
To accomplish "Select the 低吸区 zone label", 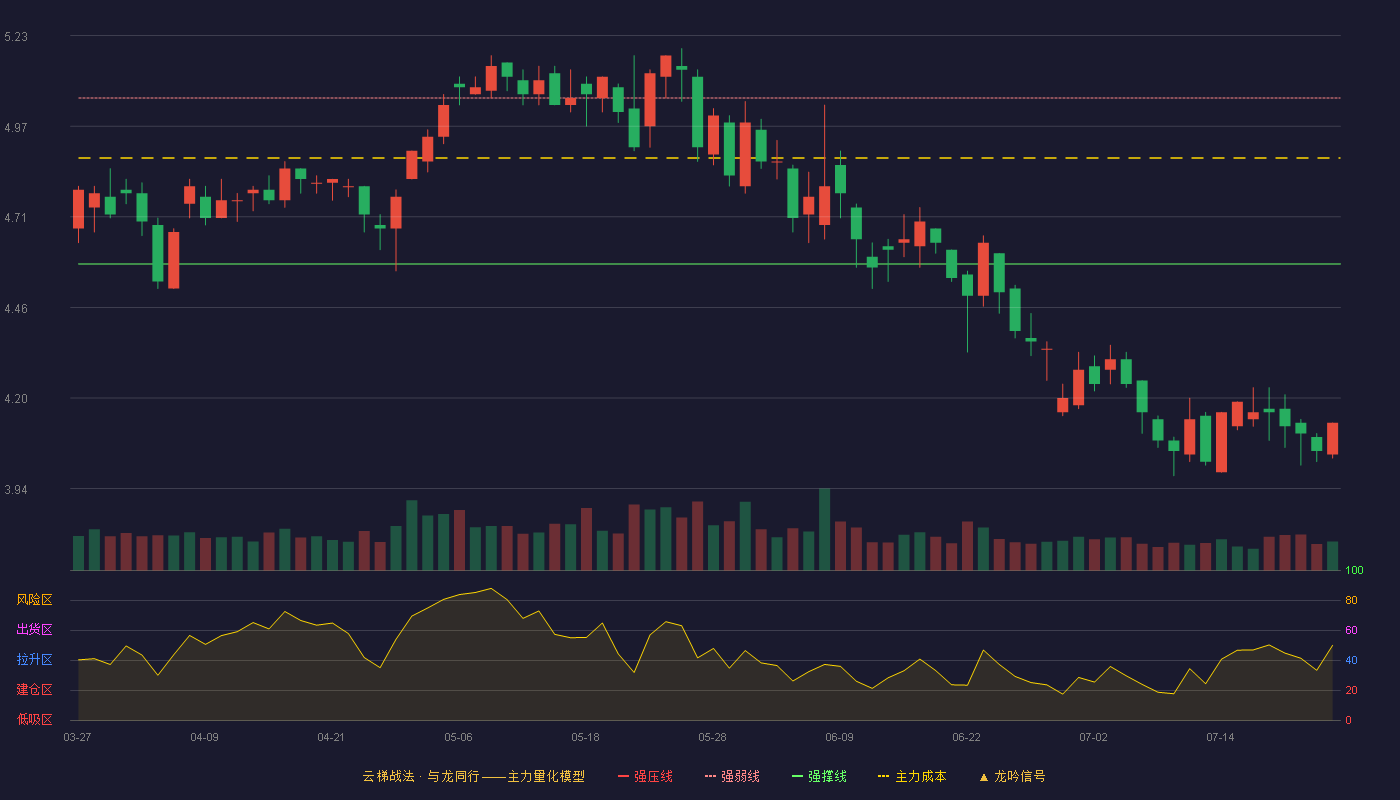I will click(x=35, y=719).
